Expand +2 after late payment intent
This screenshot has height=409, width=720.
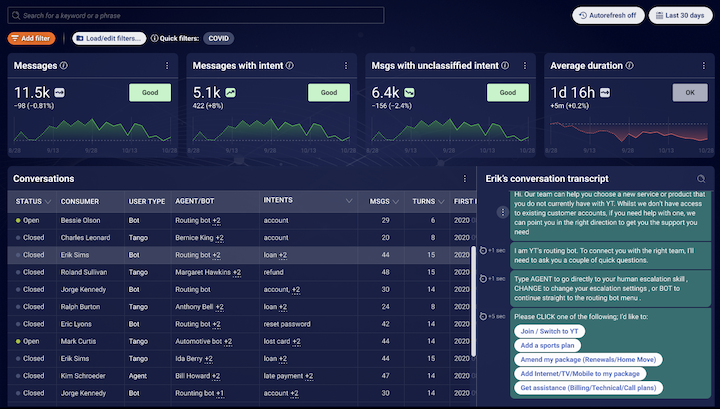pos(309,376)
